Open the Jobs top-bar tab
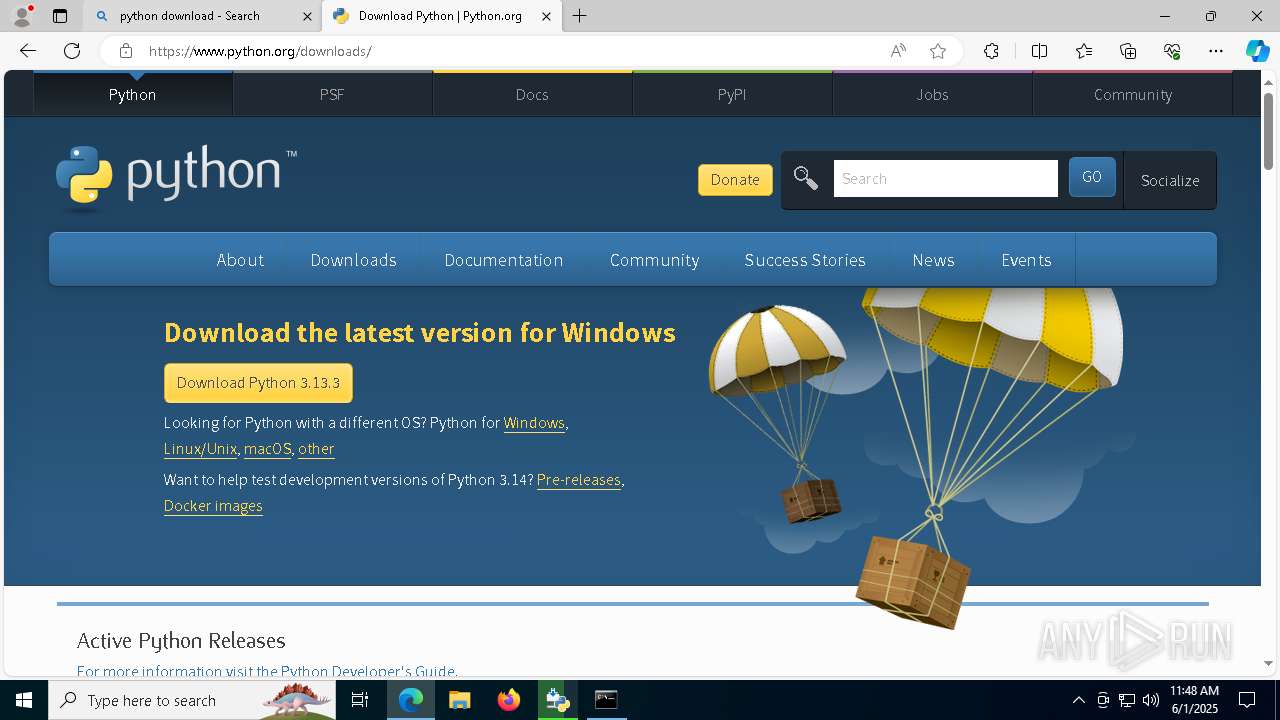This screenshot has height=720, width=1280. [932, 94]
